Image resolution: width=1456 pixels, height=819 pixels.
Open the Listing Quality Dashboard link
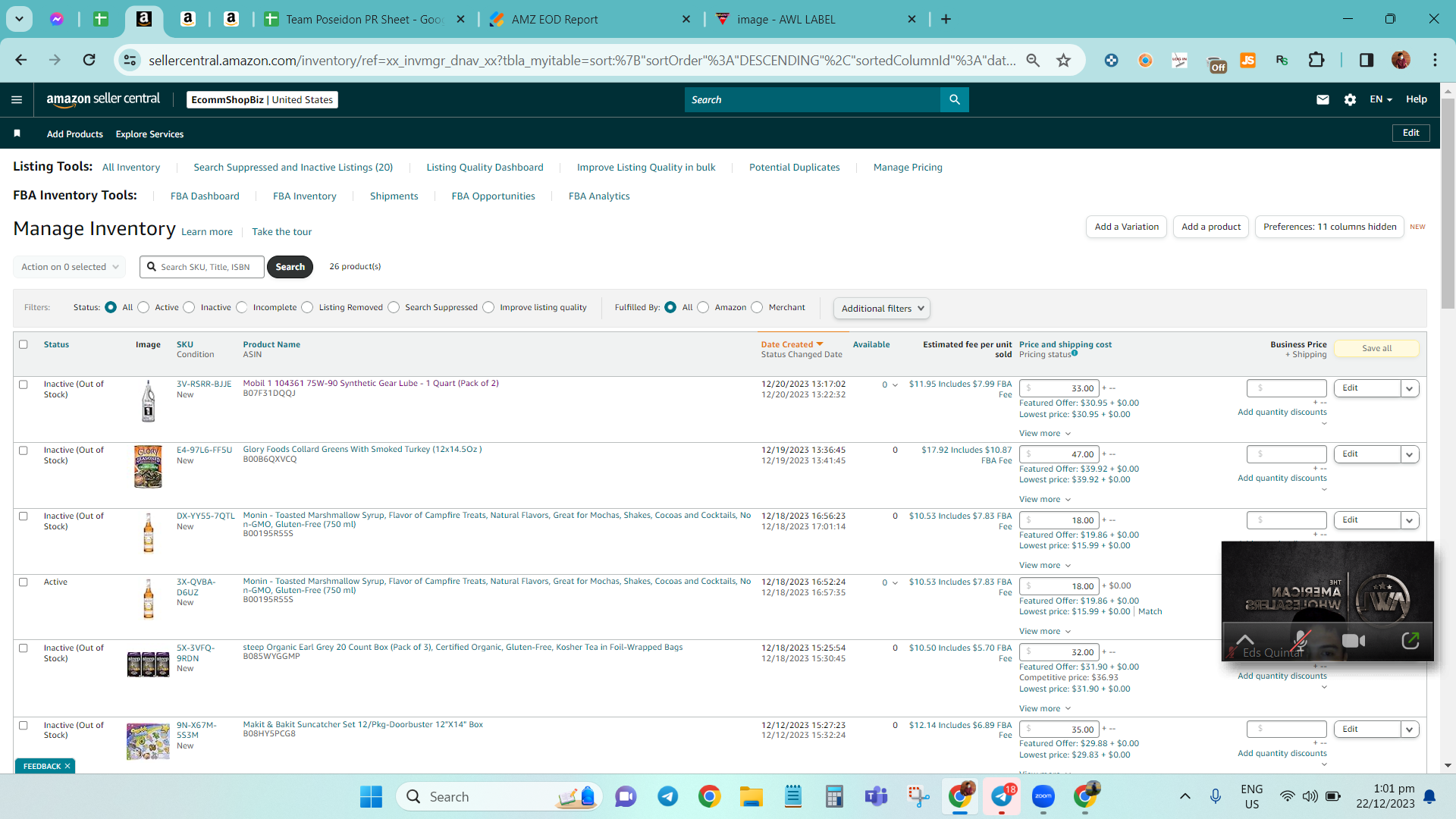pos(485,168)
